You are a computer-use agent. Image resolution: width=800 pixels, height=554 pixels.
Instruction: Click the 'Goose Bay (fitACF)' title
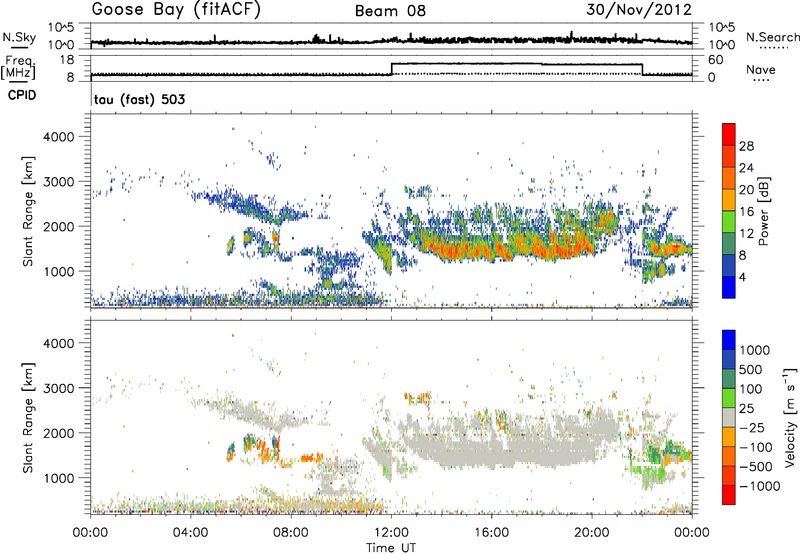[x=176, y=9]
